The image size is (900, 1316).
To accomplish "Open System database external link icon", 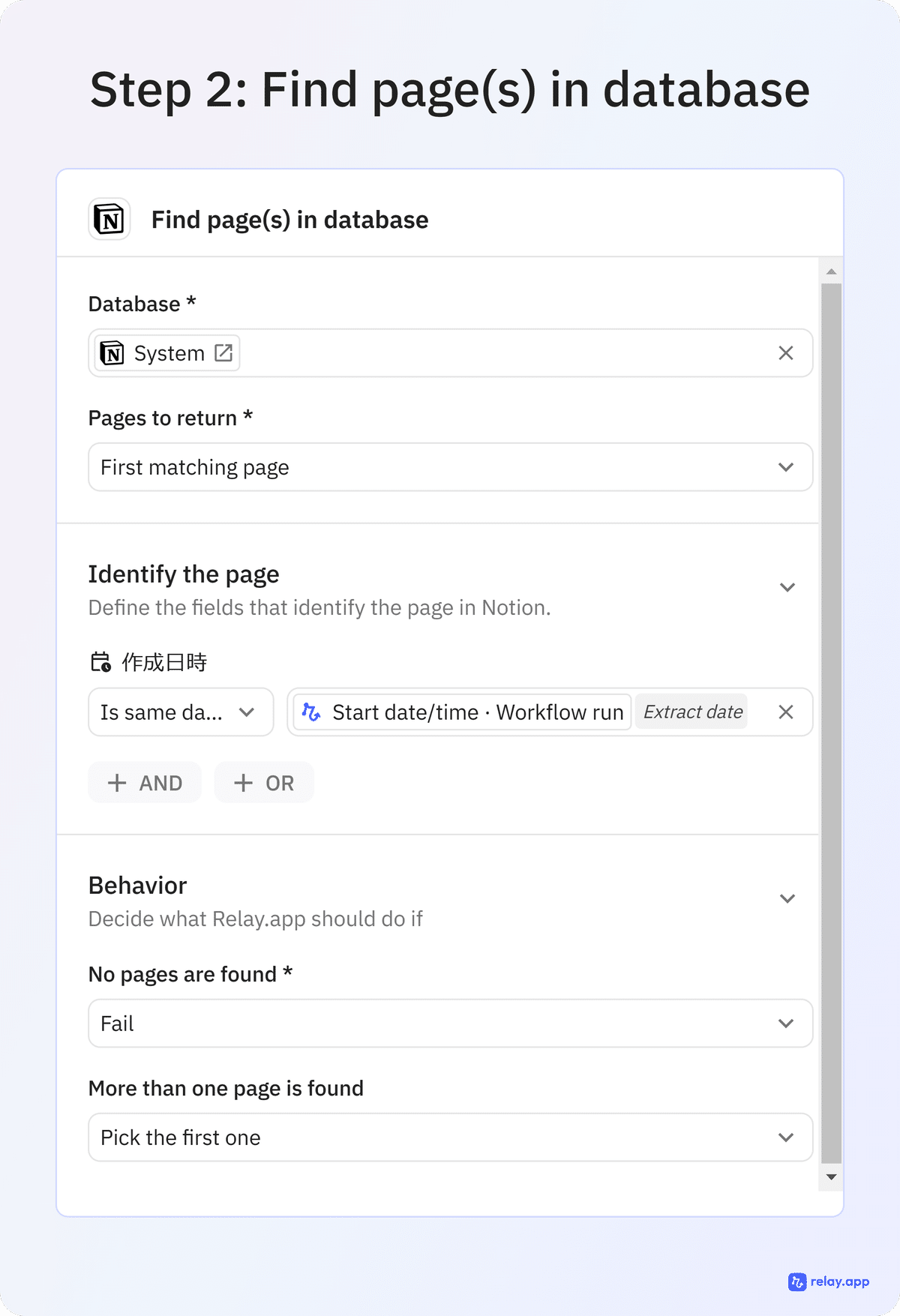I will [223, 352].
